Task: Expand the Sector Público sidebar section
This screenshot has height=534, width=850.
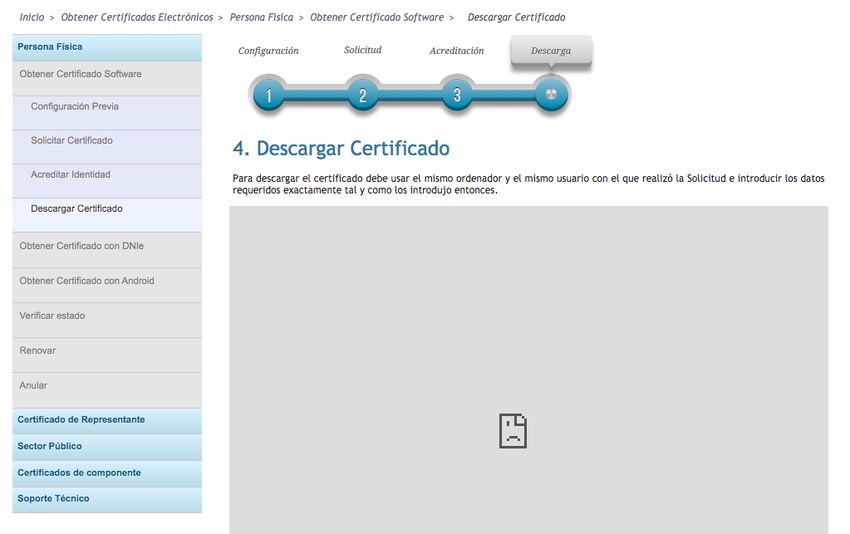Action: pyautogui.click(x=50, y=446)
